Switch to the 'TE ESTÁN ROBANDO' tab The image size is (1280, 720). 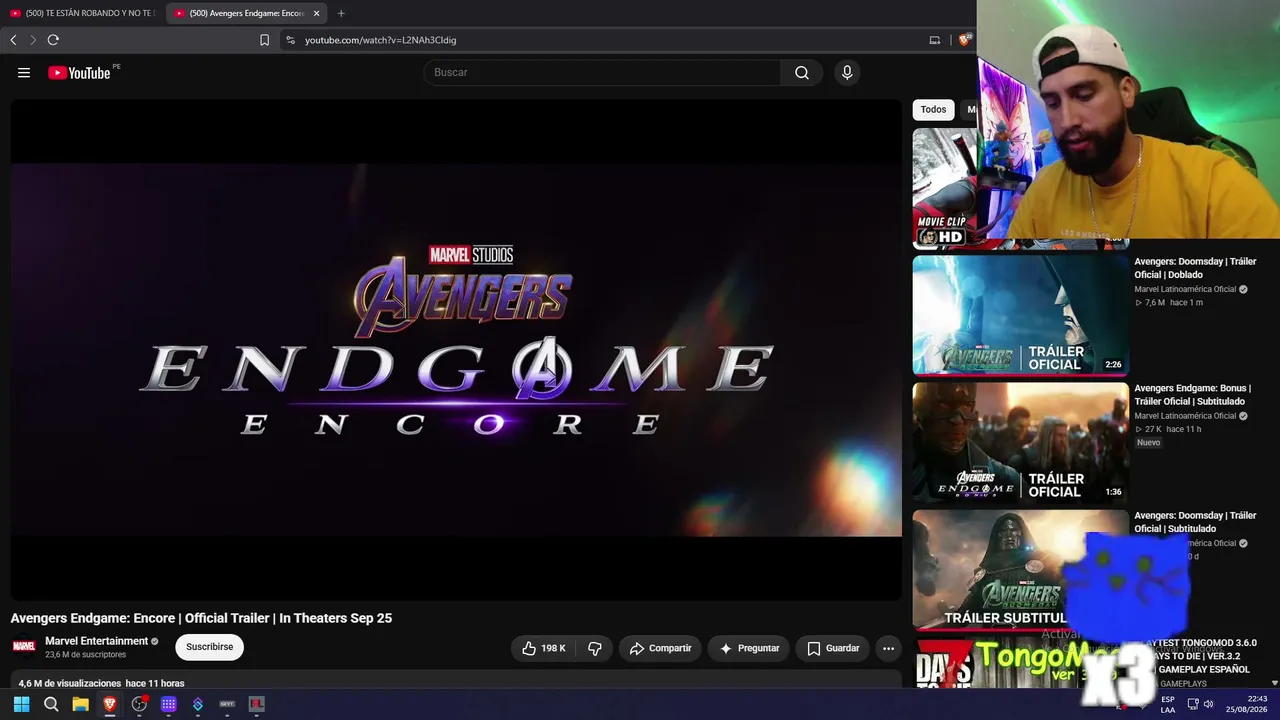pyautogui.click(x=82, y=13)
